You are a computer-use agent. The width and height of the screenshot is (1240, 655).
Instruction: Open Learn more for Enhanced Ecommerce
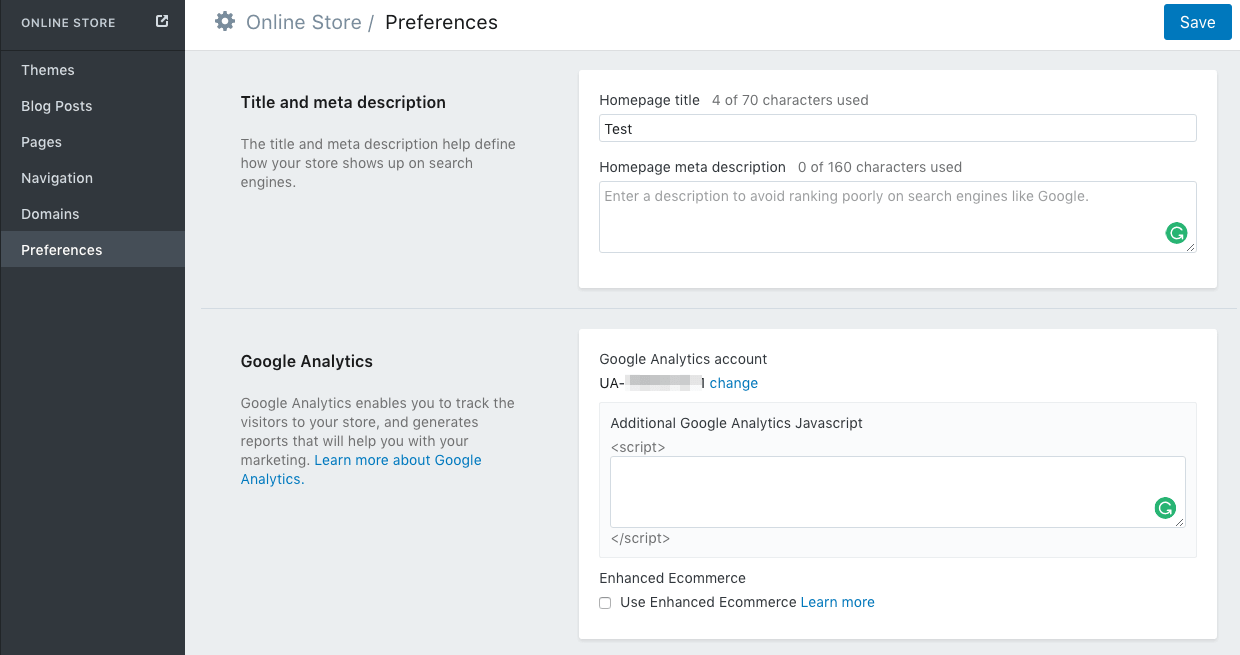coord(837,602)
